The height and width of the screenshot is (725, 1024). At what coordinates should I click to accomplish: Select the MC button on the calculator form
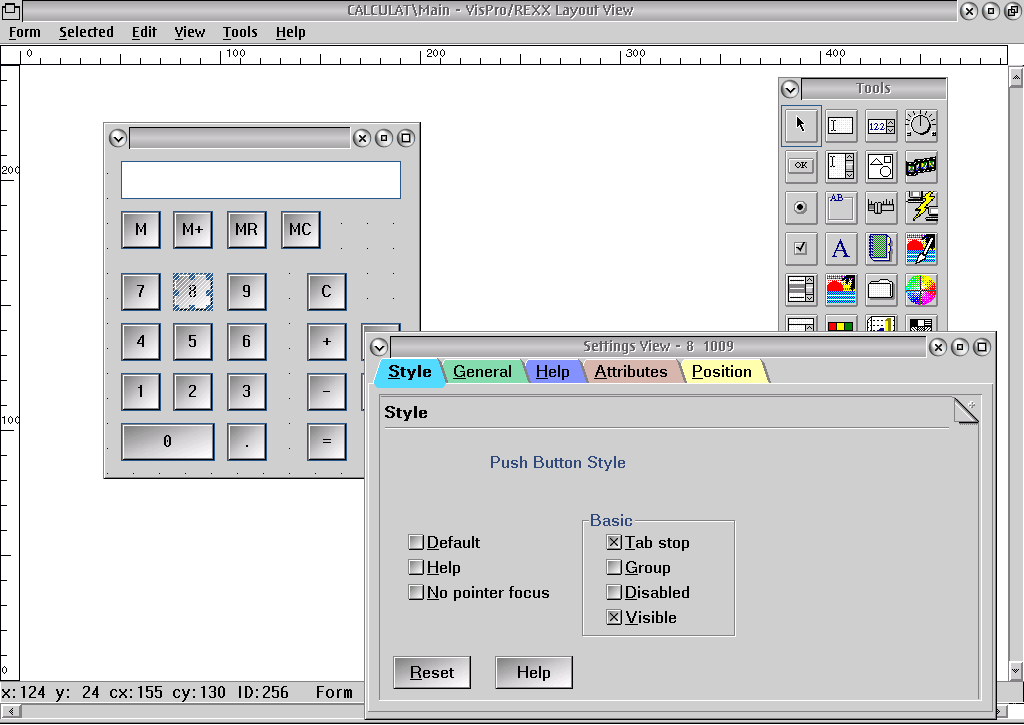(300, 230)
